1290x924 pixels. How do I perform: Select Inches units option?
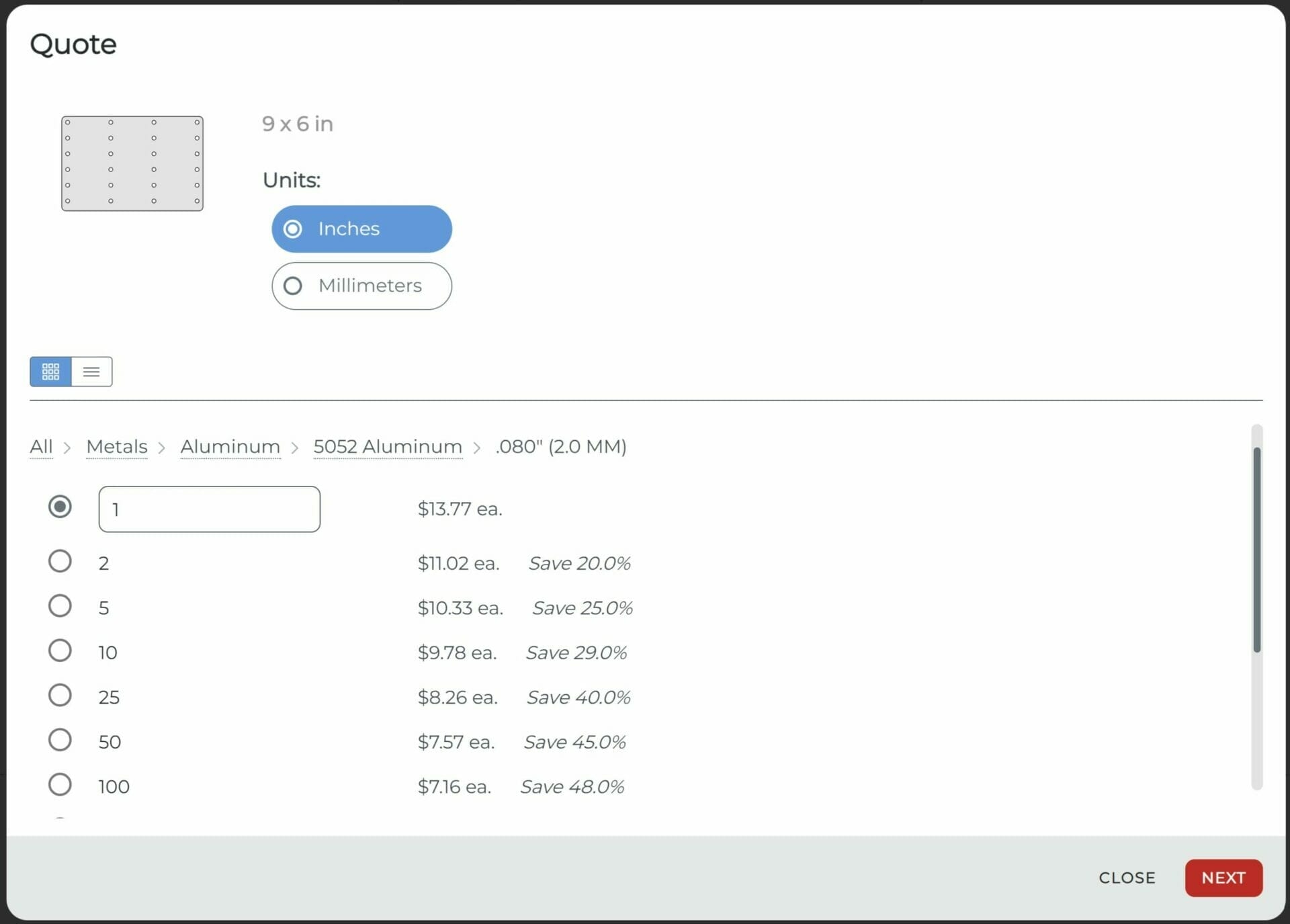click(361, 229)
